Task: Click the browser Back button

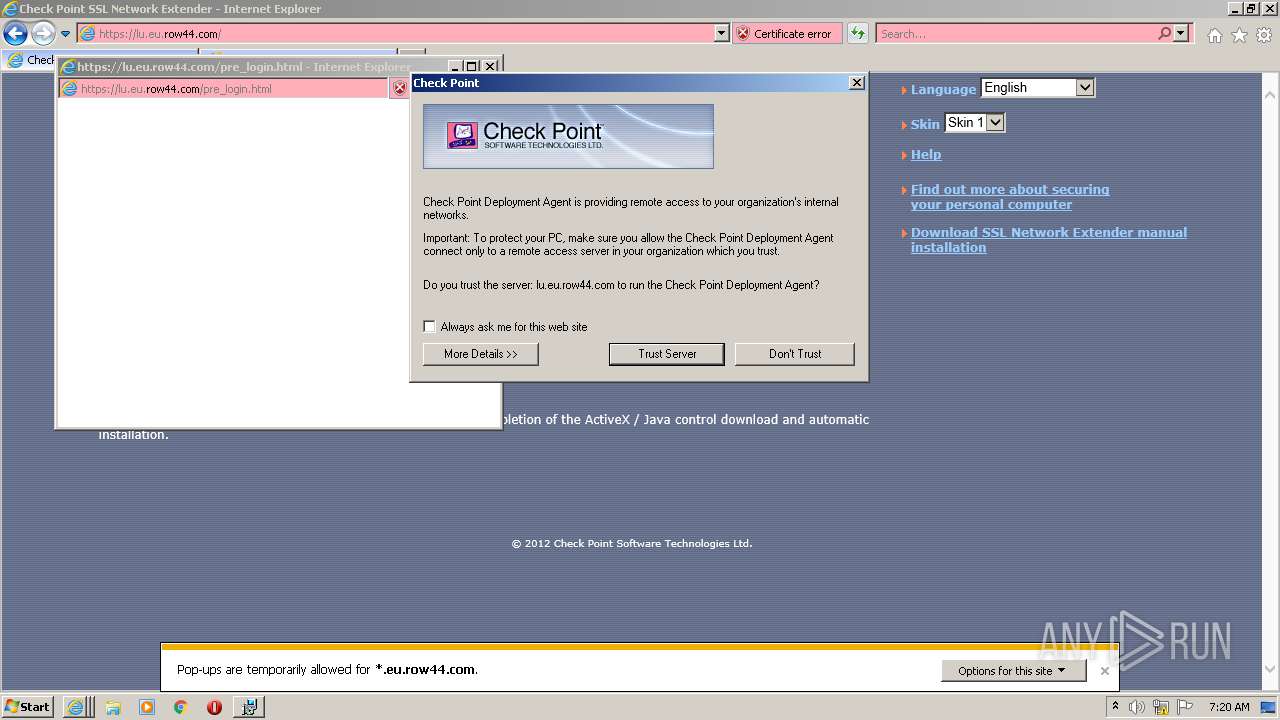Action: click(15, 34)
